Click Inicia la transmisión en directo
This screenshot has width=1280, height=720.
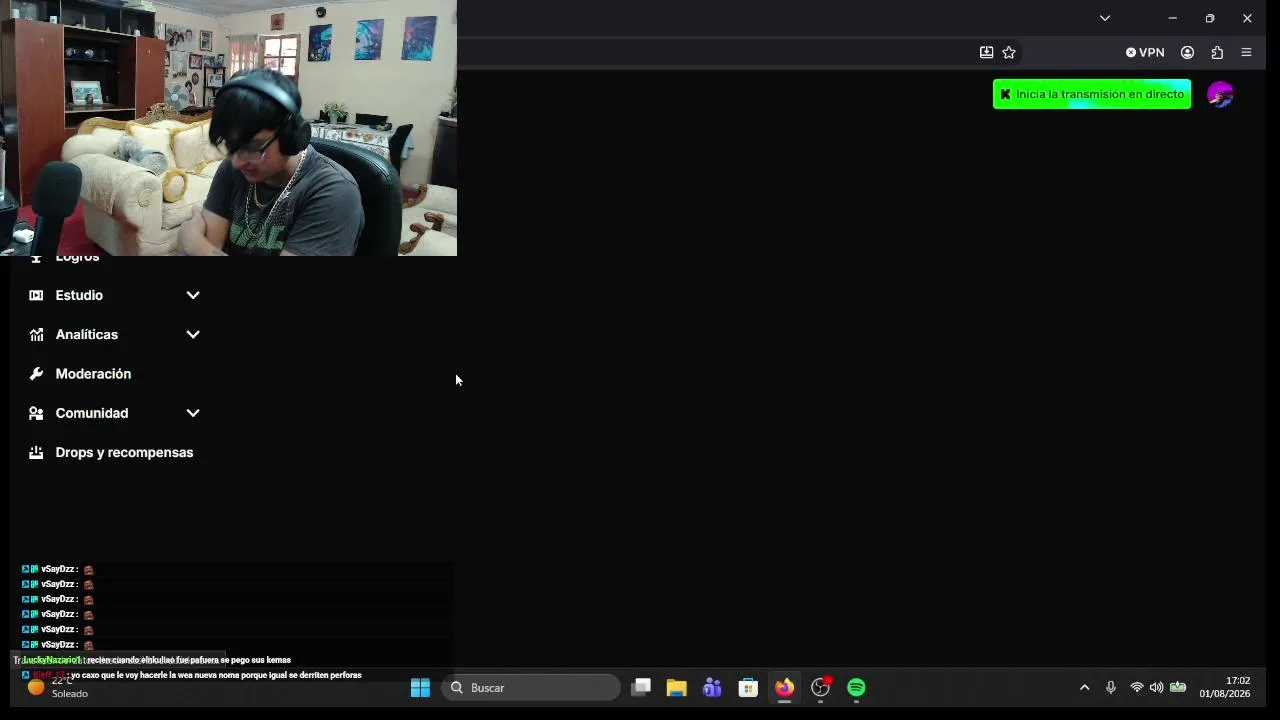[1092, 94]
